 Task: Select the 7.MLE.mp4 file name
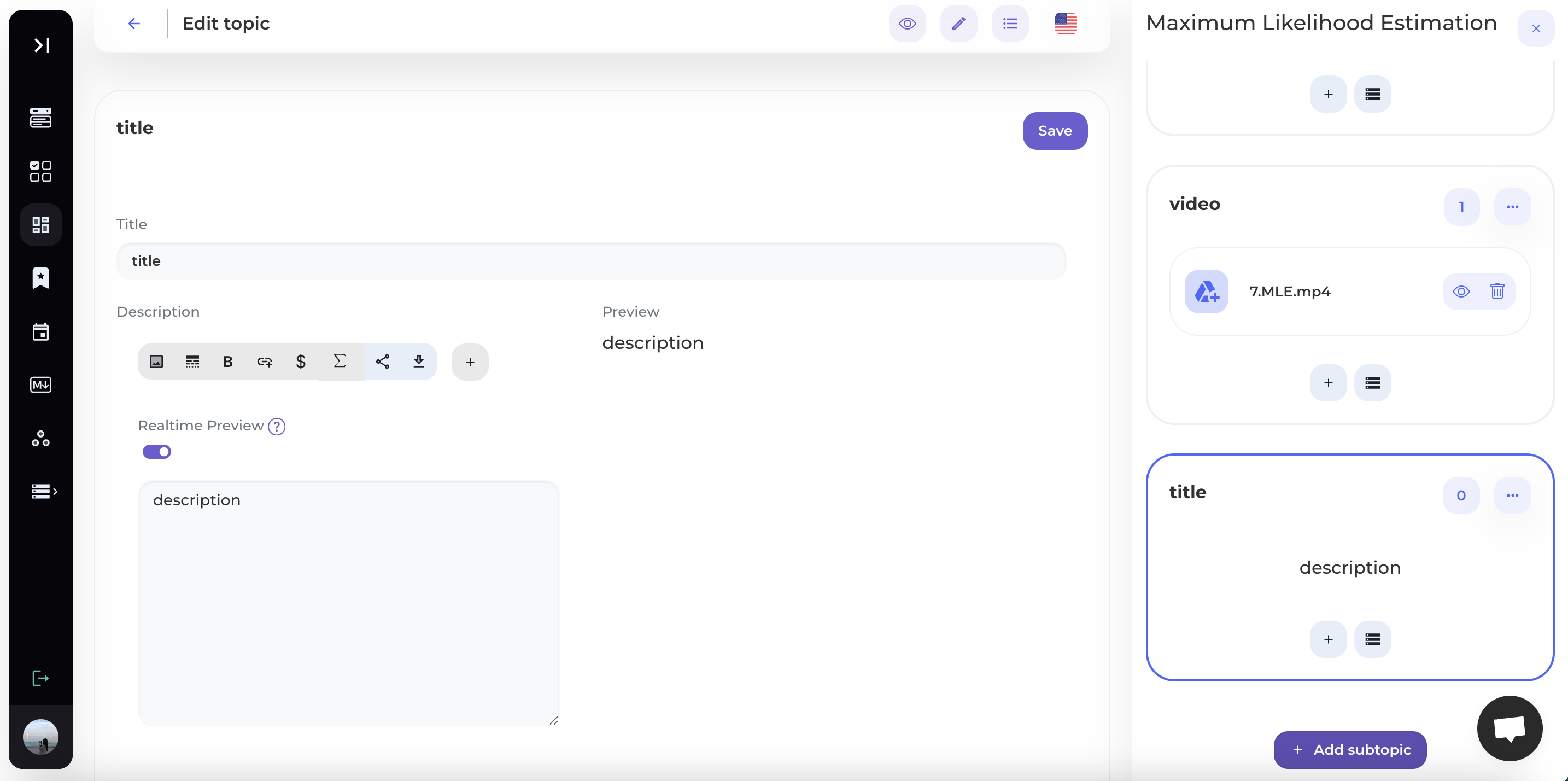click(x=1290, y=292)
